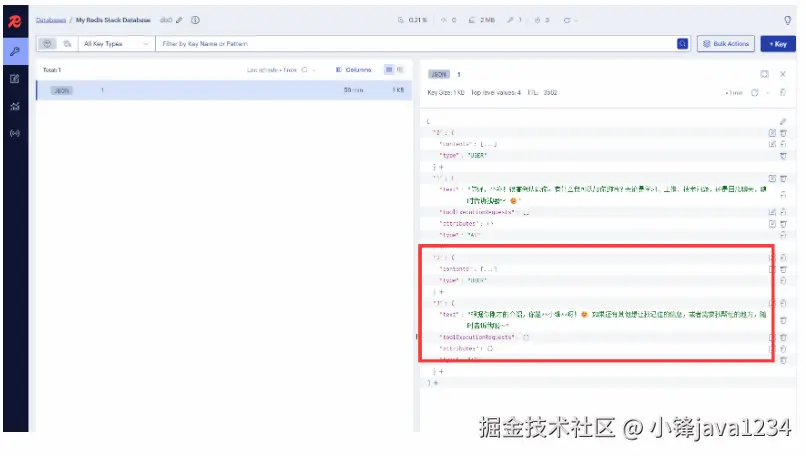
Task: Open the All Key Types dropdown
Action: [x=117, y=44]
